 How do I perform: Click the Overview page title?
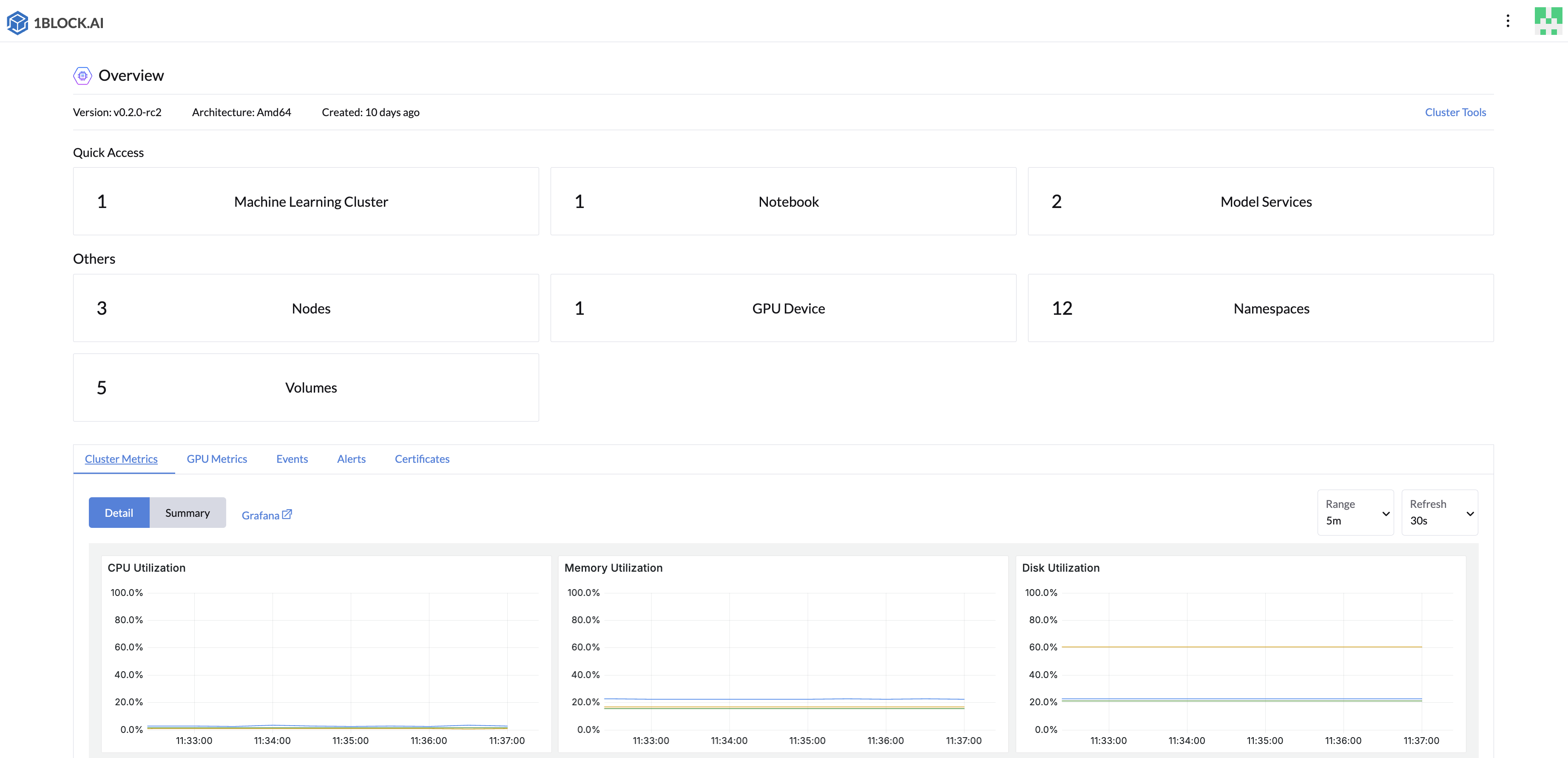click(x=131, y=75)
